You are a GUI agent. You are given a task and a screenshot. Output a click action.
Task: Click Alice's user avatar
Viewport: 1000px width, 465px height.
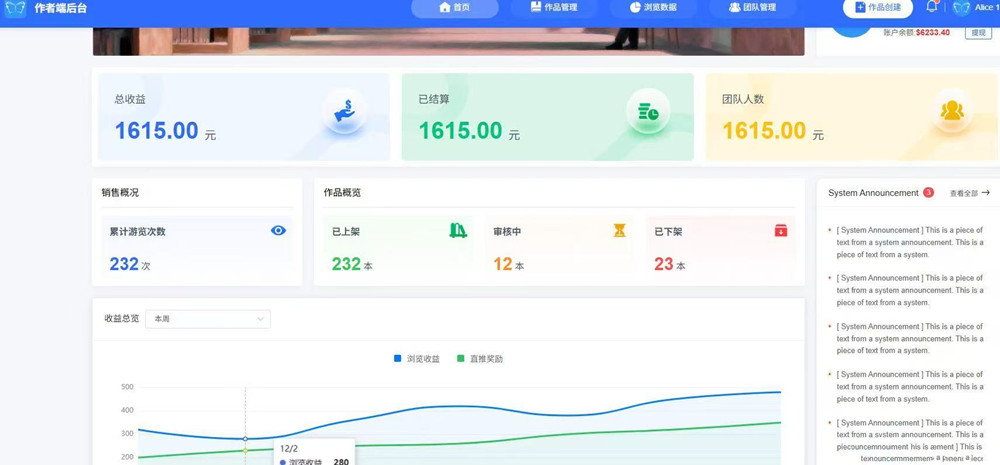pyautogui.click(x=962, y=8)
